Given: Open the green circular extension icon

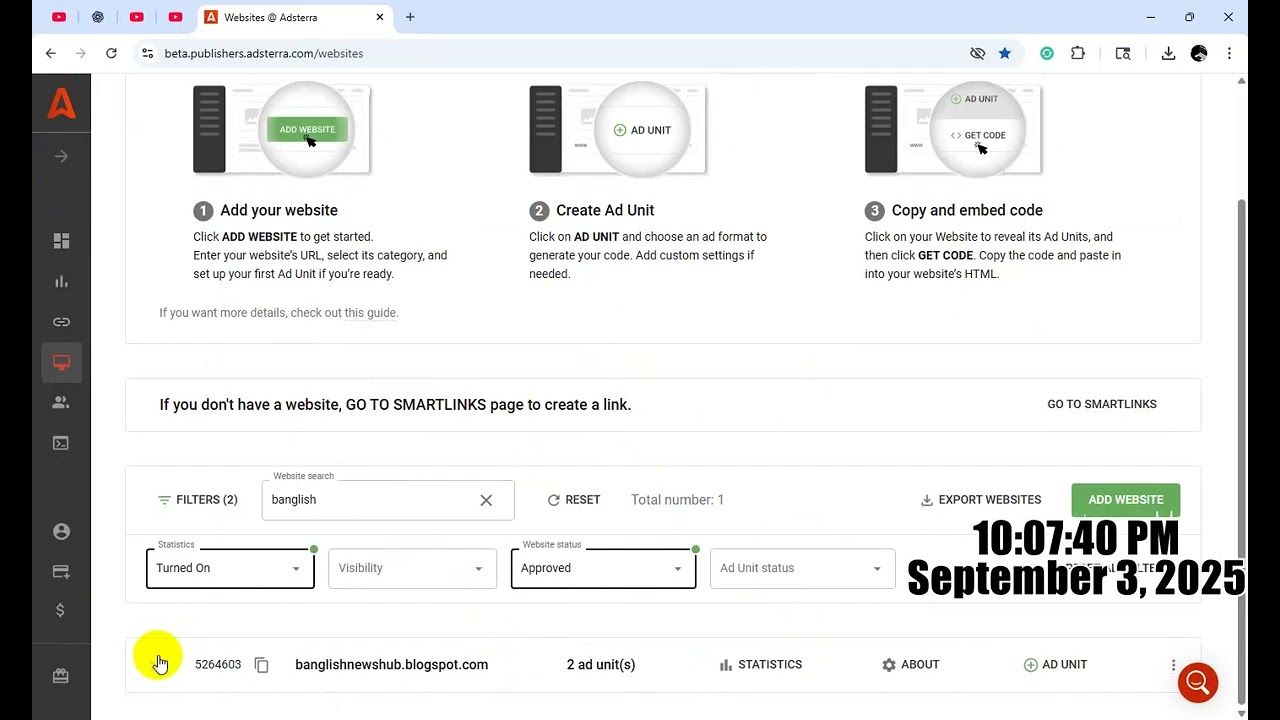Looking at the screenshot, I should (1047, 53).
